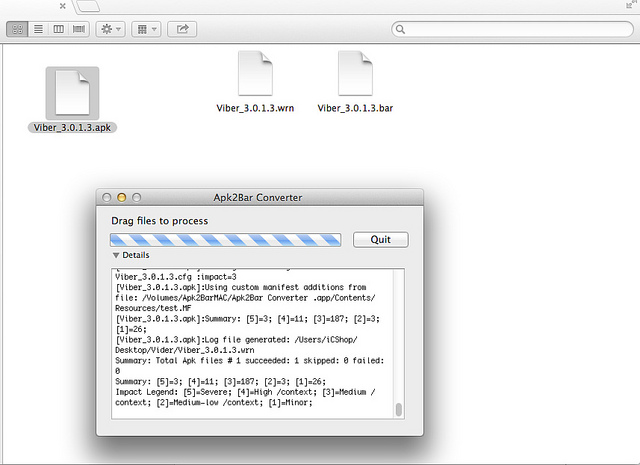Click the Viber_3.0.1.3.apk file name
640x465 pixels.
pyautogui.click(x=72, y=128)
